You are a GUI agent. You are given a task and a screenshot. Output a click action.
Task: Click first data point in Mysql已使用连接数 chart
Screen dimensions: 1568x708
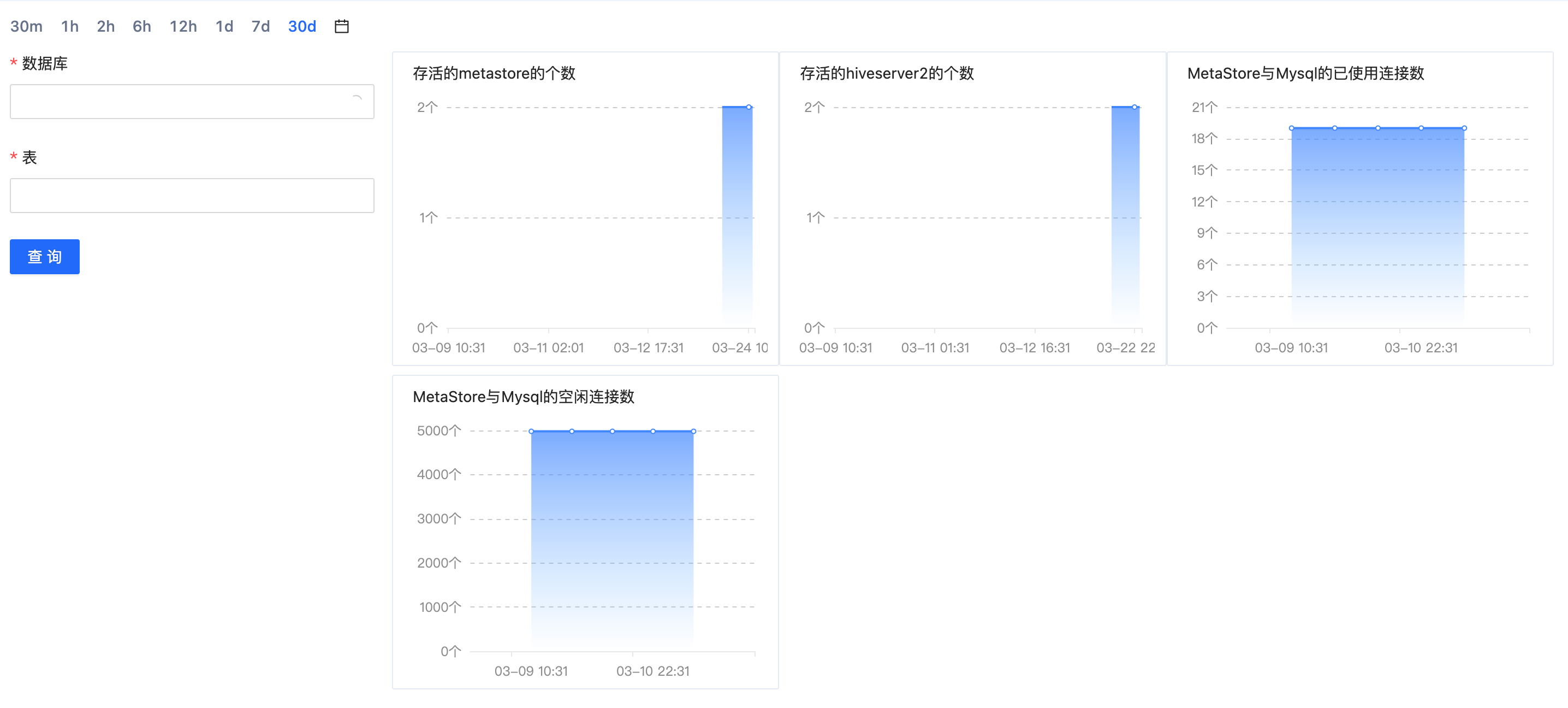1291,128
